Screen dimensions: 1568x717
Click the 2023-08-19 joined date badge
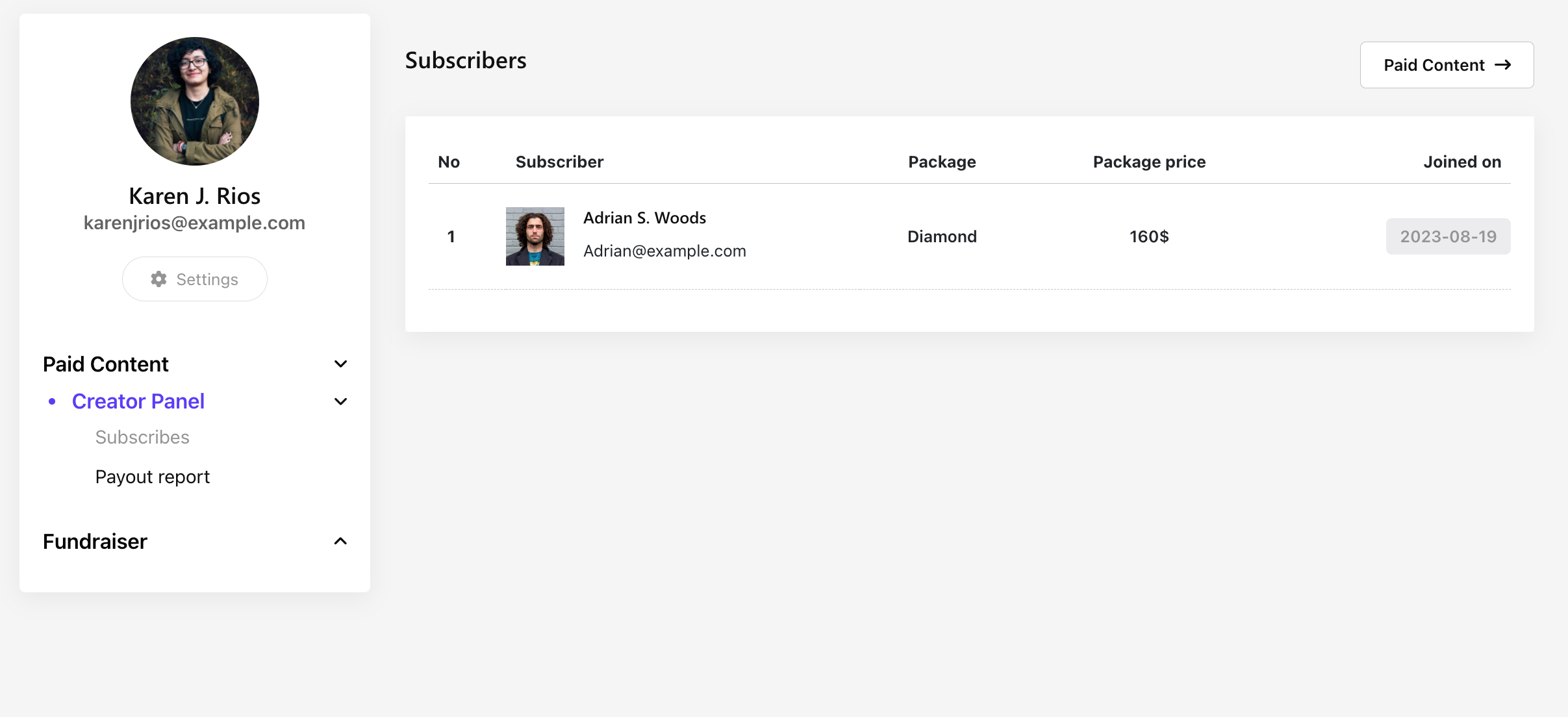click(x=1448, y=236)
